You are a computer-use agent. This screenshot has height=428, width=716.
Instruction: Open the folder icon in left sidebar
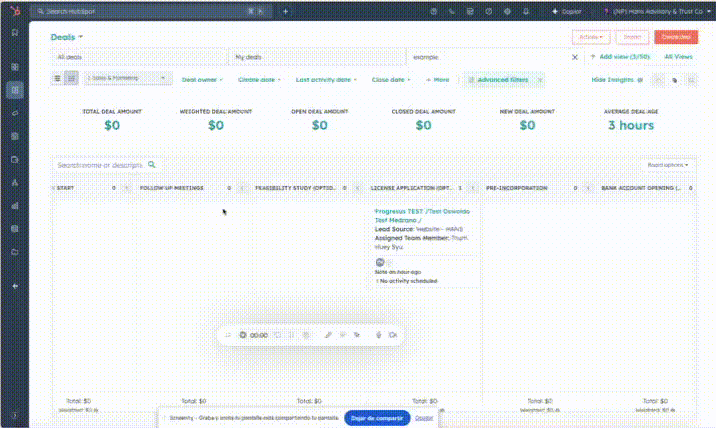[15, 252]
